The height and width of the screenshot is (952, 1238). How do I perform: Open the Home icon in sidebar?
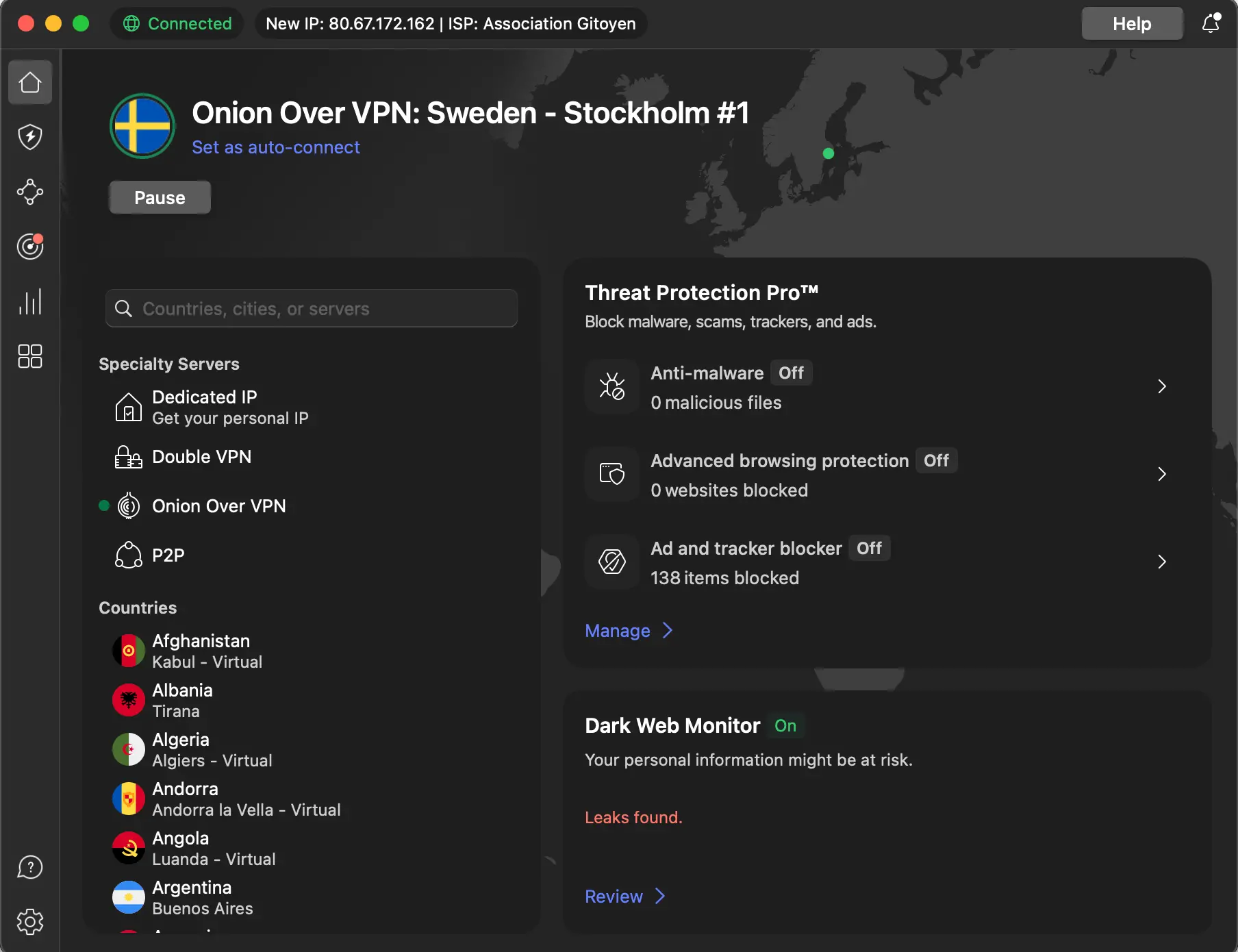point(30,83)
